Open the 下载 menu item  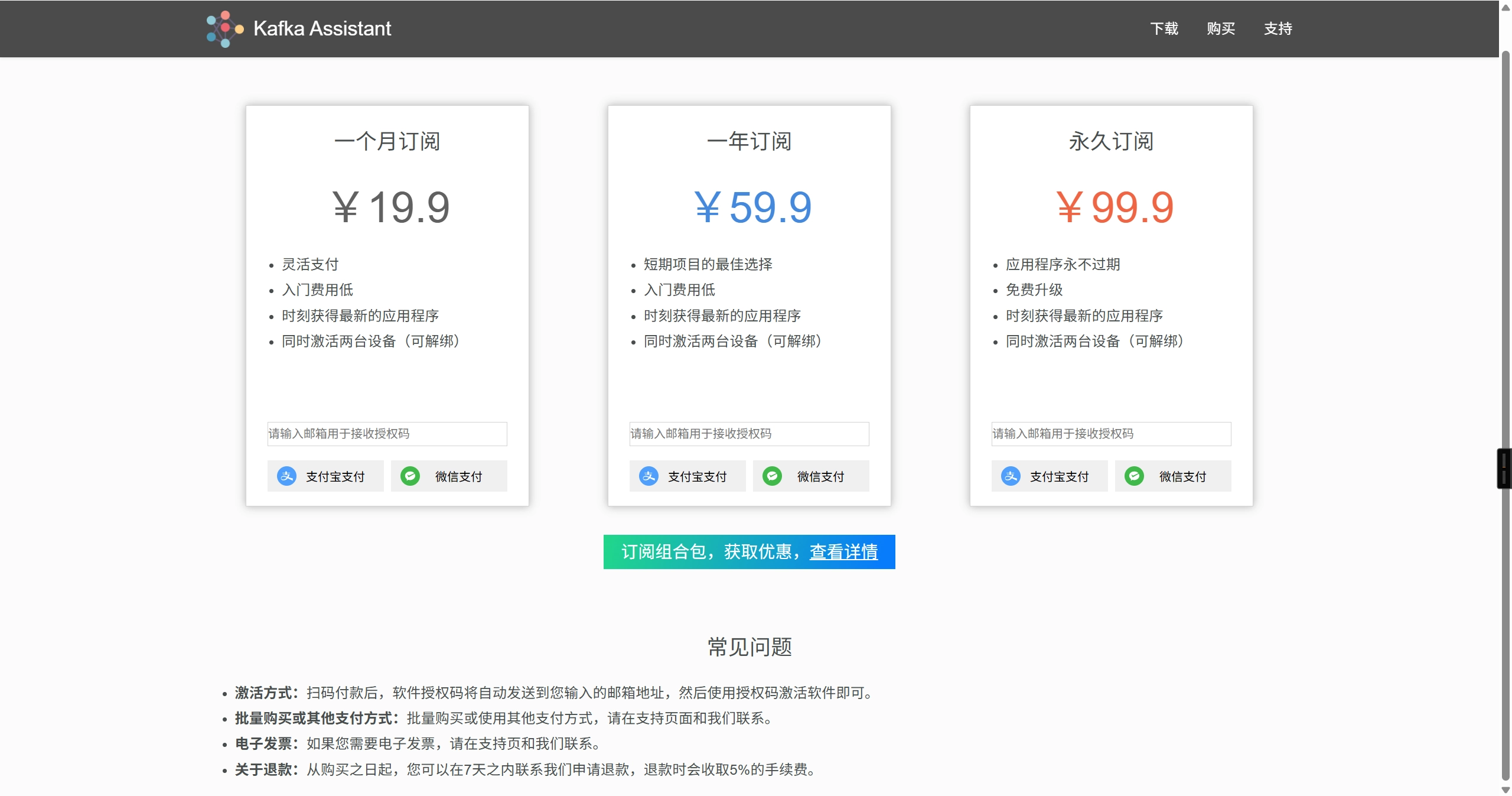pyautogui.click(x=1164, y=28)
